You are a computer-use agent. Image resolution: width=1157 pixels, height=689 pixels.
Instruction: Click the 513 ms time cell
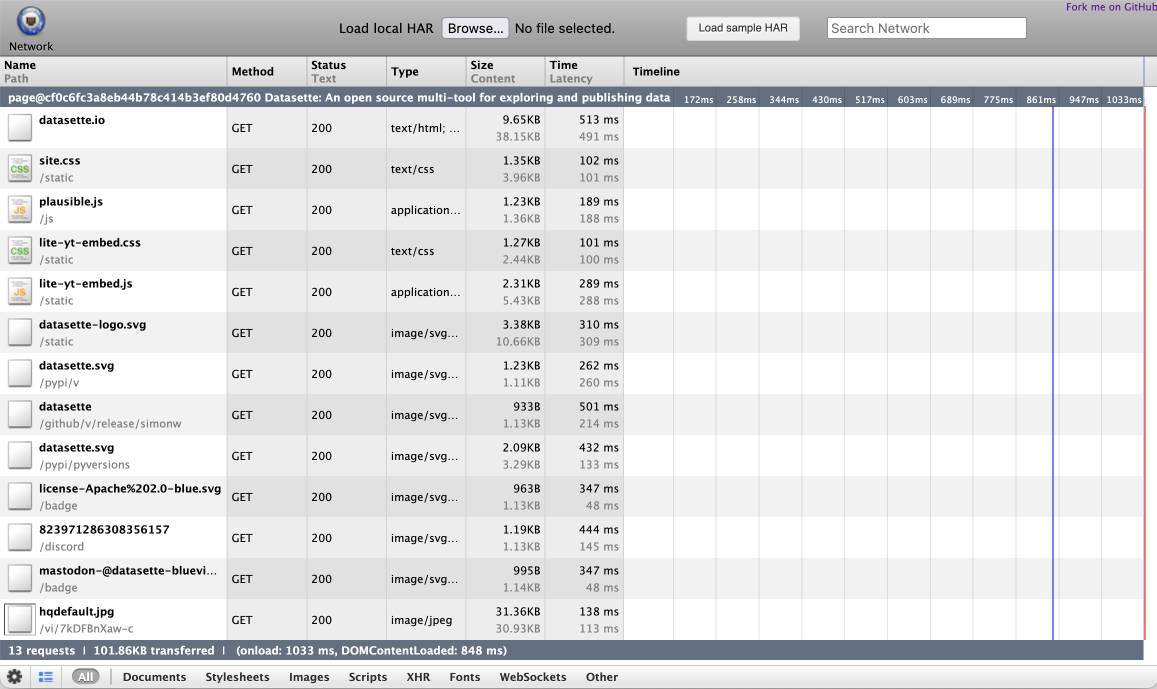(599, 120)
